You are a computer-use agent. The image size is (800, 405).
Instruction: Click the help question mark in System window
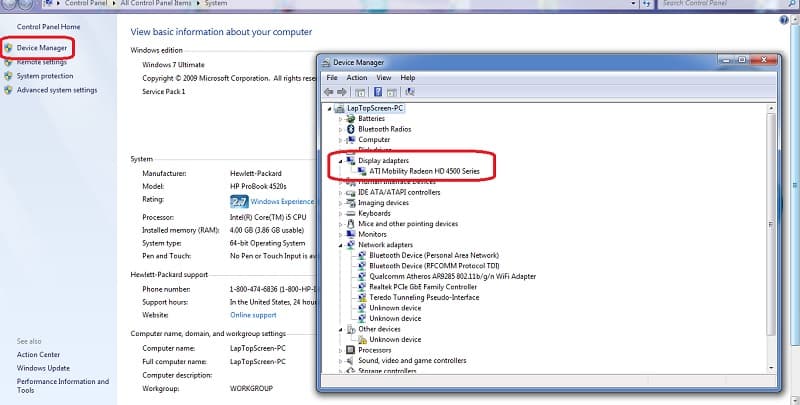coord(784,20)
